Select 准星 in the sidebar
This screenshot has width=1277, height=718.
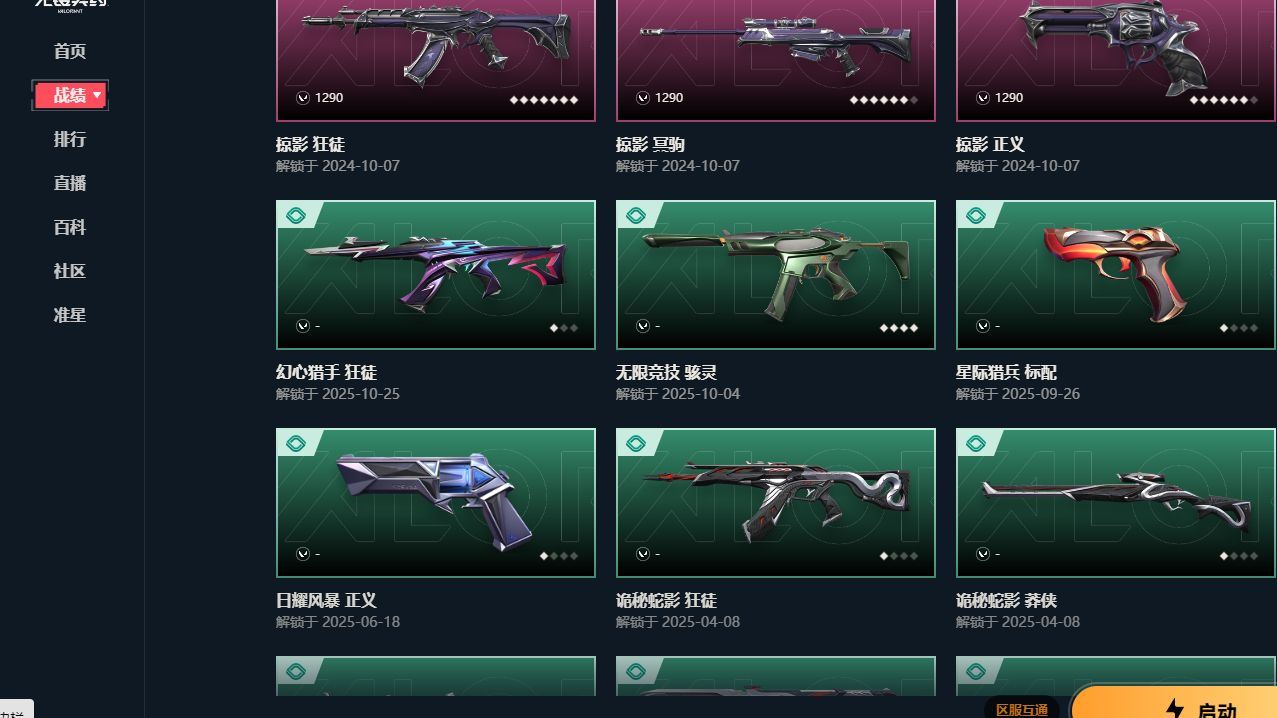click(70, 315)
